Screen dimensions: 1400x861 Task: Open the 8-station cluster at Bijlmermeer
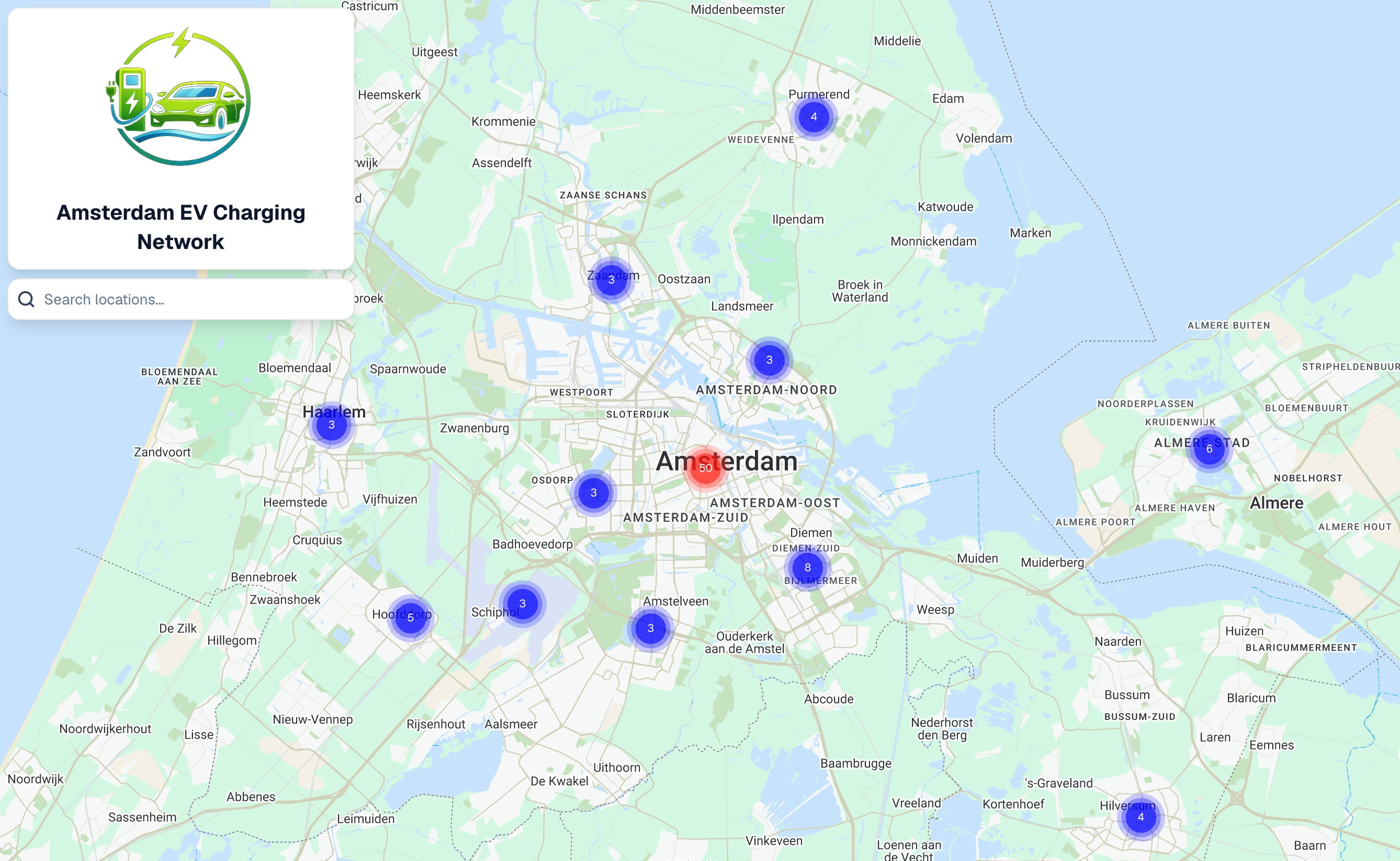[x=807, y=568]
